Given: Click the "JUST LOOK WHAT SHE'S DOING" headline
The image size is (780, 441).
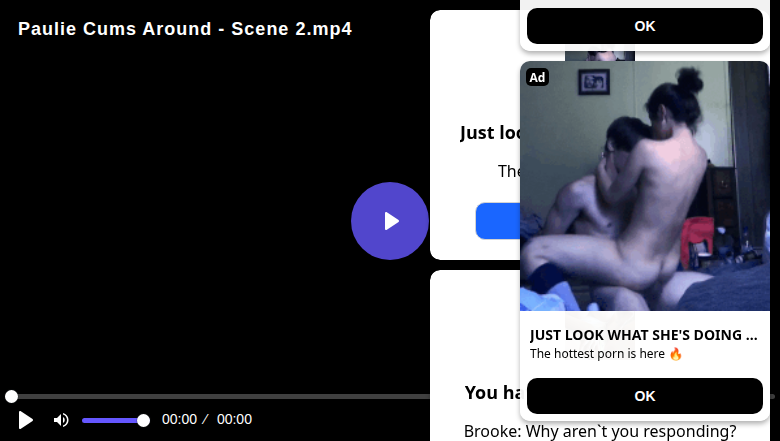Looking at the screenshot, I should click(643, 335).
